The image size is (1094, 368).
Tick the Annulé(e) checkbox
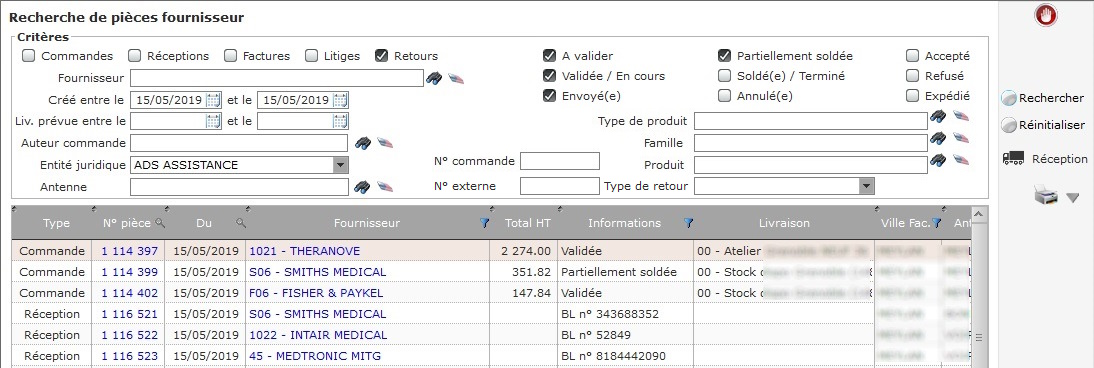(724, 96)
